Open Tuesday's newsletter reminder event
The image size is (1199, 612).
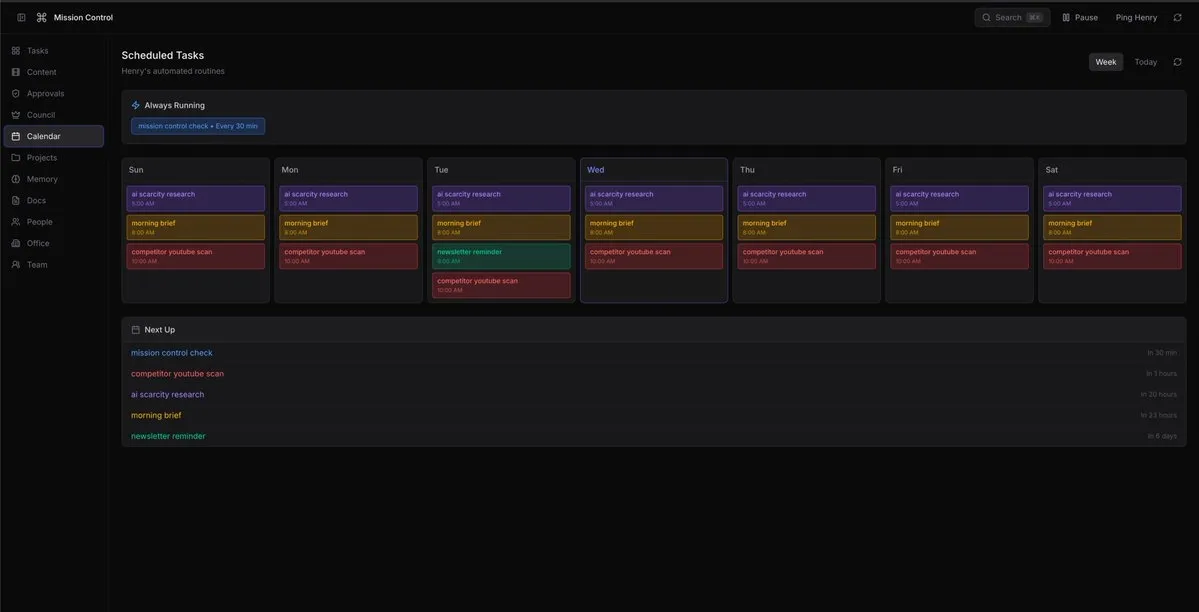click(x=501, y=256)
